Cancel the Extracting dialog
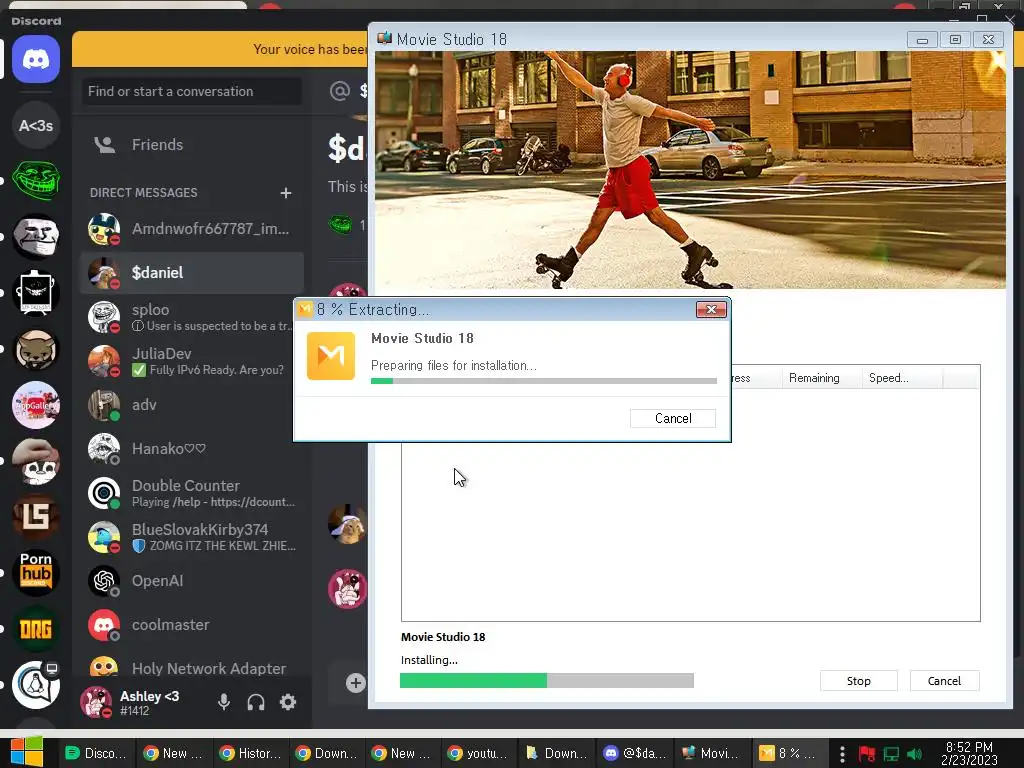Viewport: 1024px width, 768px height. [x=673, y=418]
